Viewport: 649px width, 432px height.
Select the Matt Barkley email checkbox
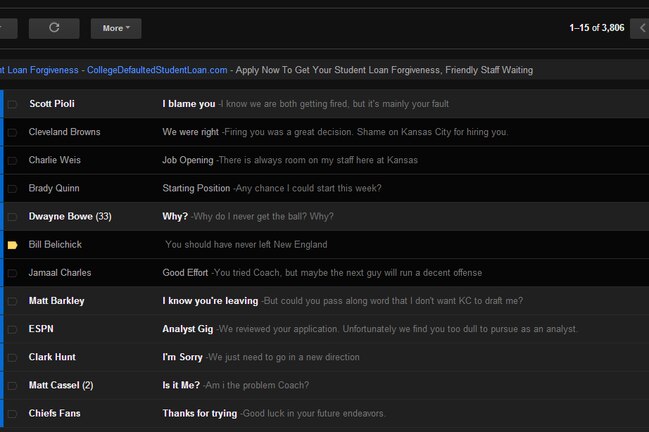pos(12,301)
